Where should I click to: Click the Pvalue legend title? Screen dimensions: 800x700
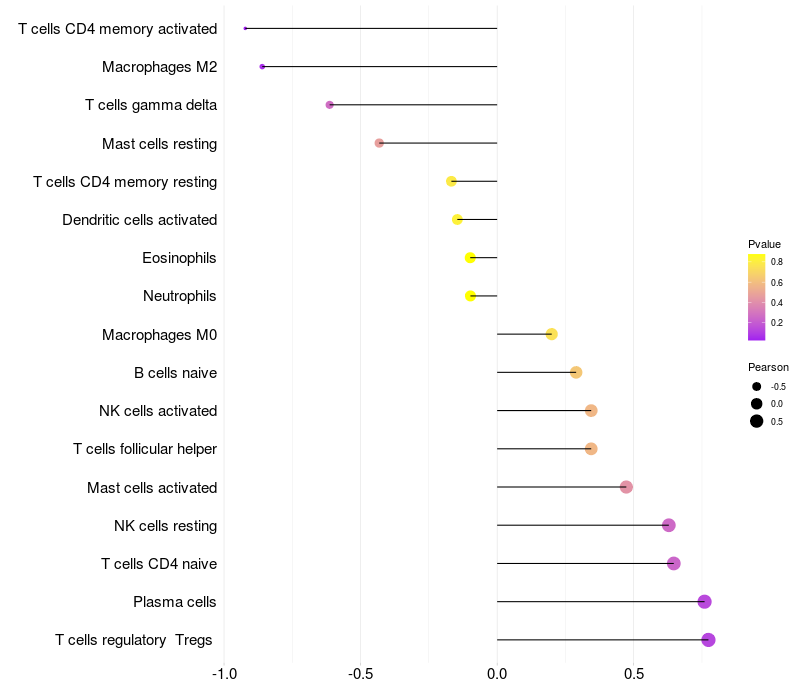[764, 244]
